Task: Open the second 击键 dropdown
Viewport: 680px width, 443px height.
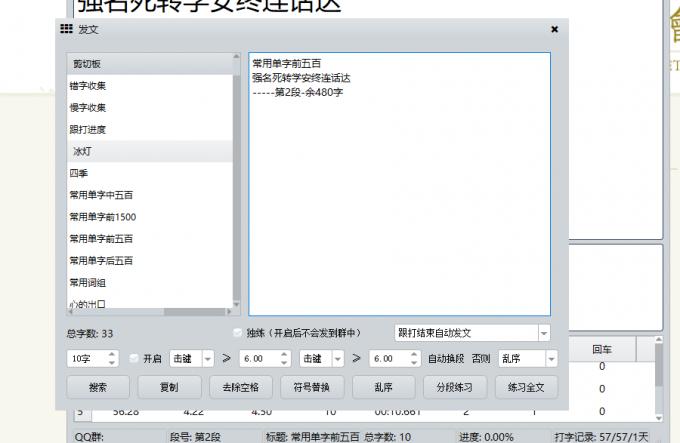Action: (x=337, y=359)
